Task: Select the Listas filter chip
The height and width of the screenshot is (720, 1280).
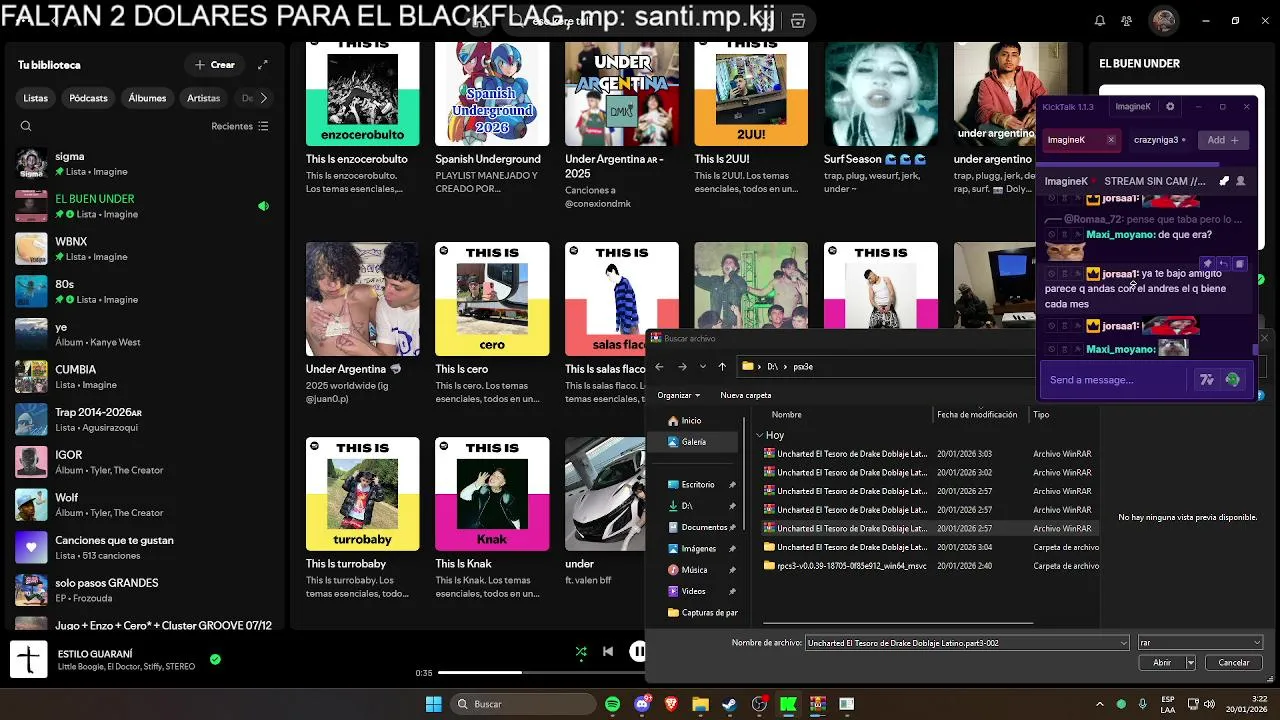Action: pyautogui.click(x=36, y=98)
